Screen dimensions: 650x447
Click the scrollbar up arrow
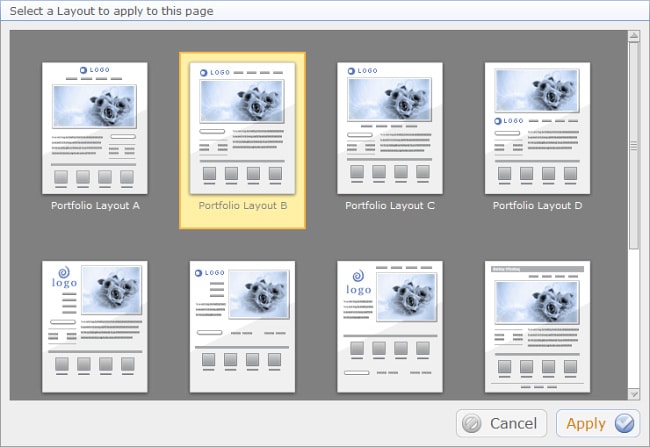point(633,36)
